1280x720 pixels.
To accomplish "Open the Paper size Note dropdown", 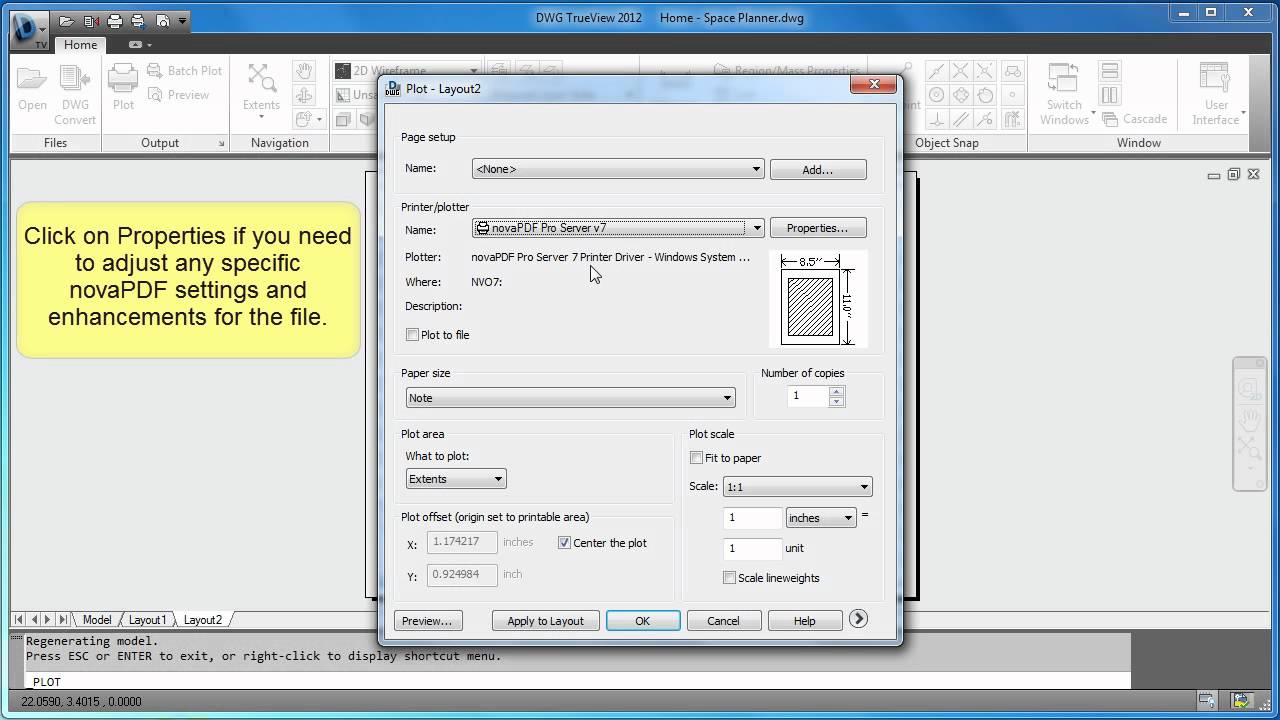I will click(570, 398).
